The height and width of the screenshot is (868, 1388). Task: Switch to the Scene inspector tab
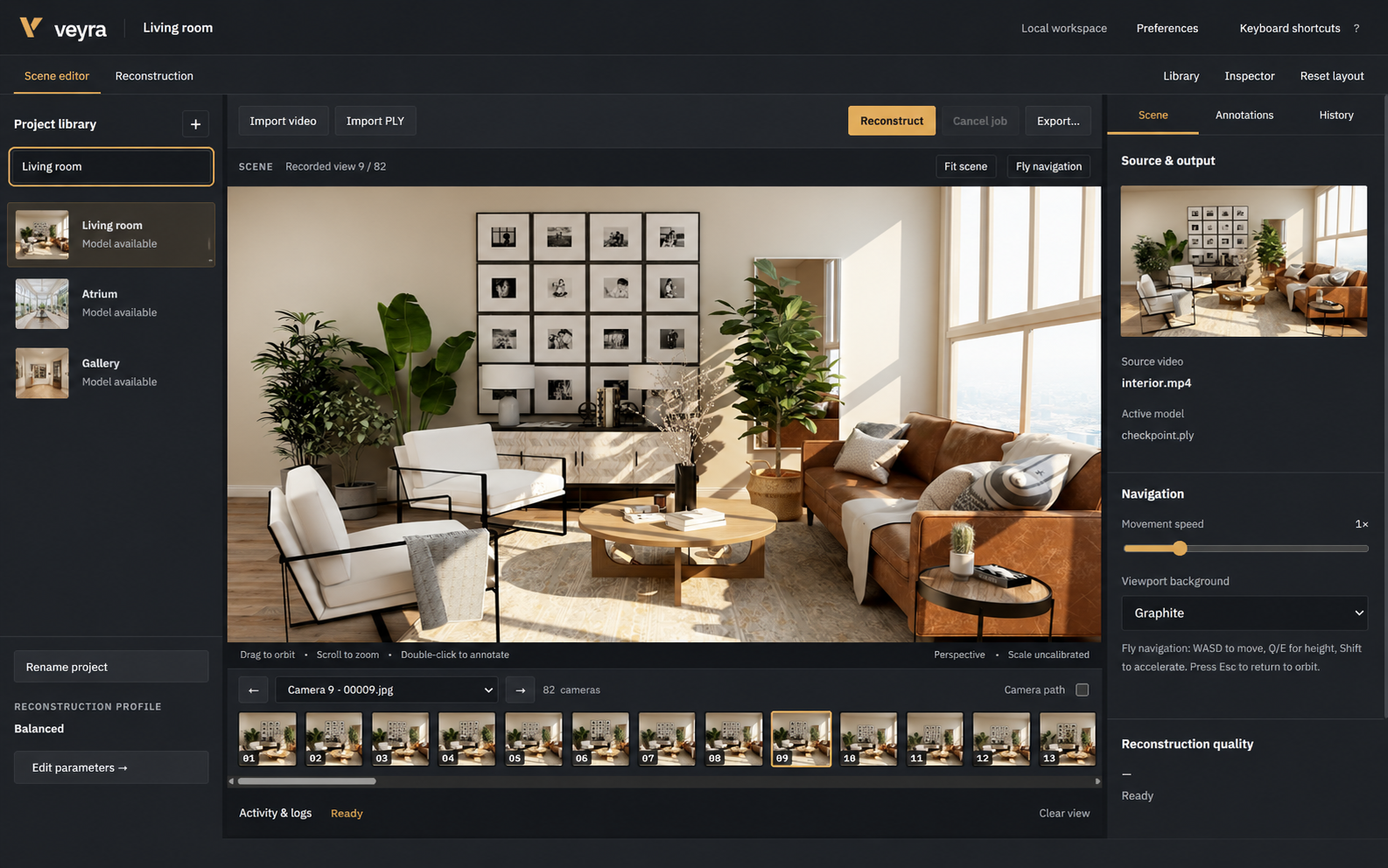point(1153,115)
